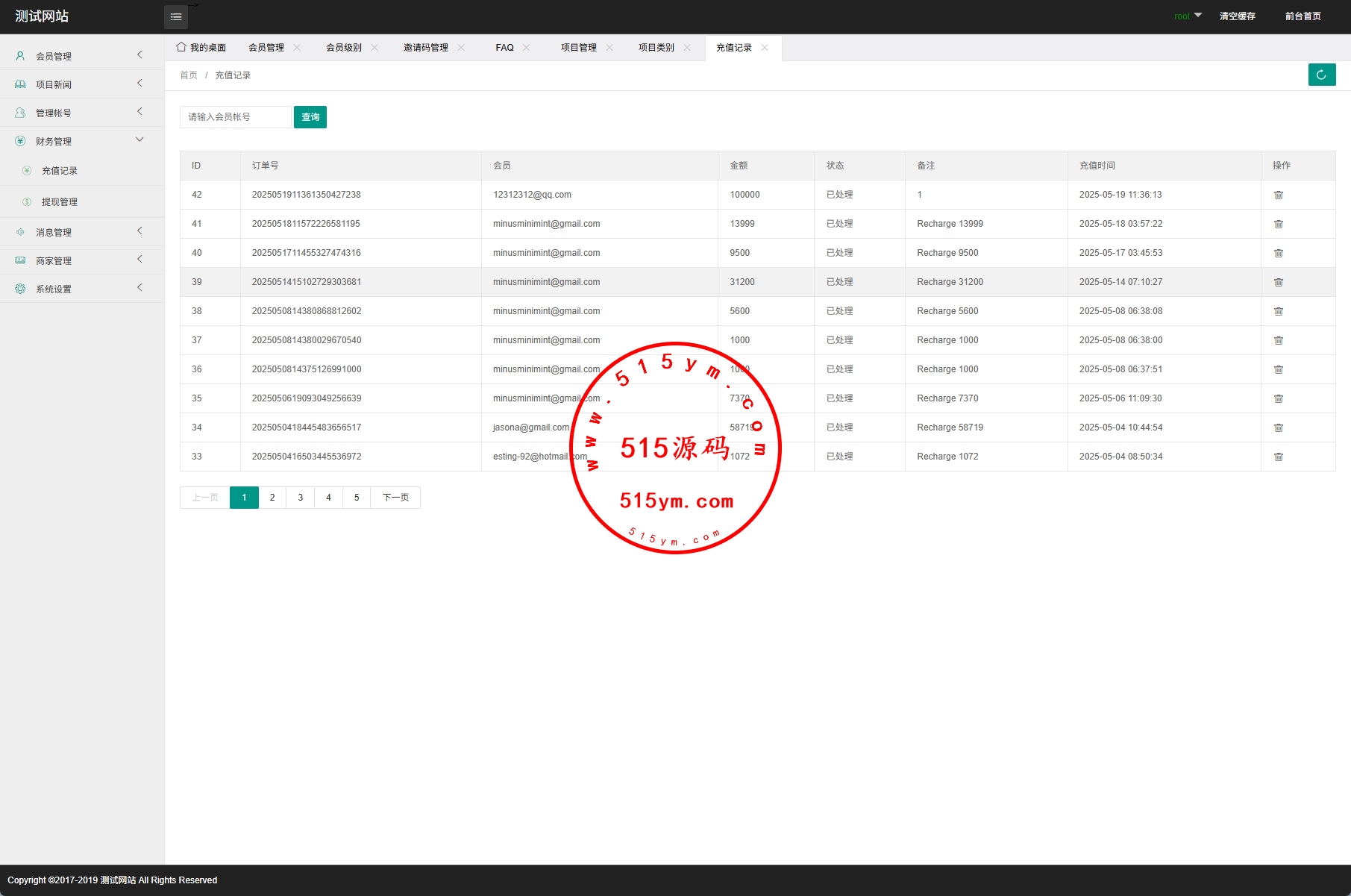The height and width of the screenshot is (896, 1351).
Task: Click the 清空缓存 link in header
Action: click(x=1237, y=16)
